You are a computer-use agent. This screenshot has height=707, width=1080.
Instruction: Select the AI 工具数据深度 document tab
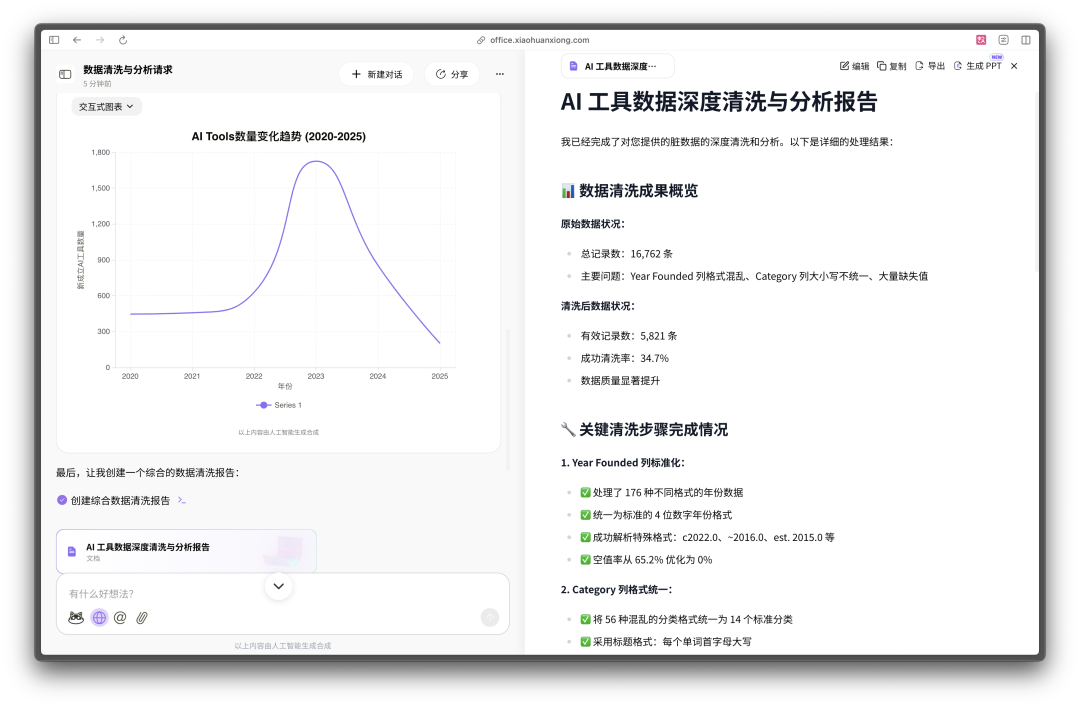[x=618, y=66]
